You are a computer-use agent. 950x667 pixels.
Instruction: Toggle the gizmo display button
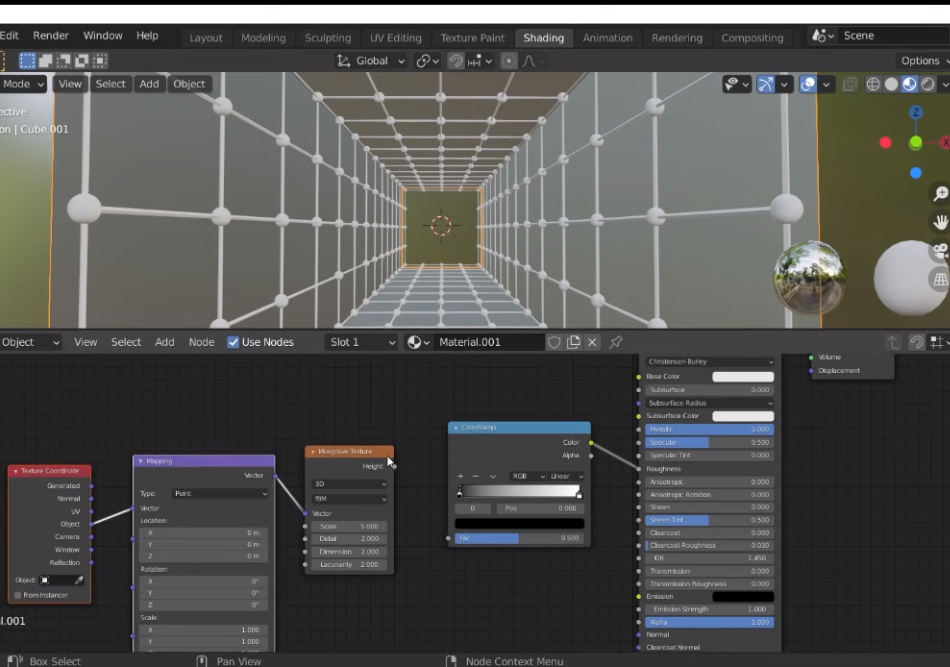coord(766,84)
